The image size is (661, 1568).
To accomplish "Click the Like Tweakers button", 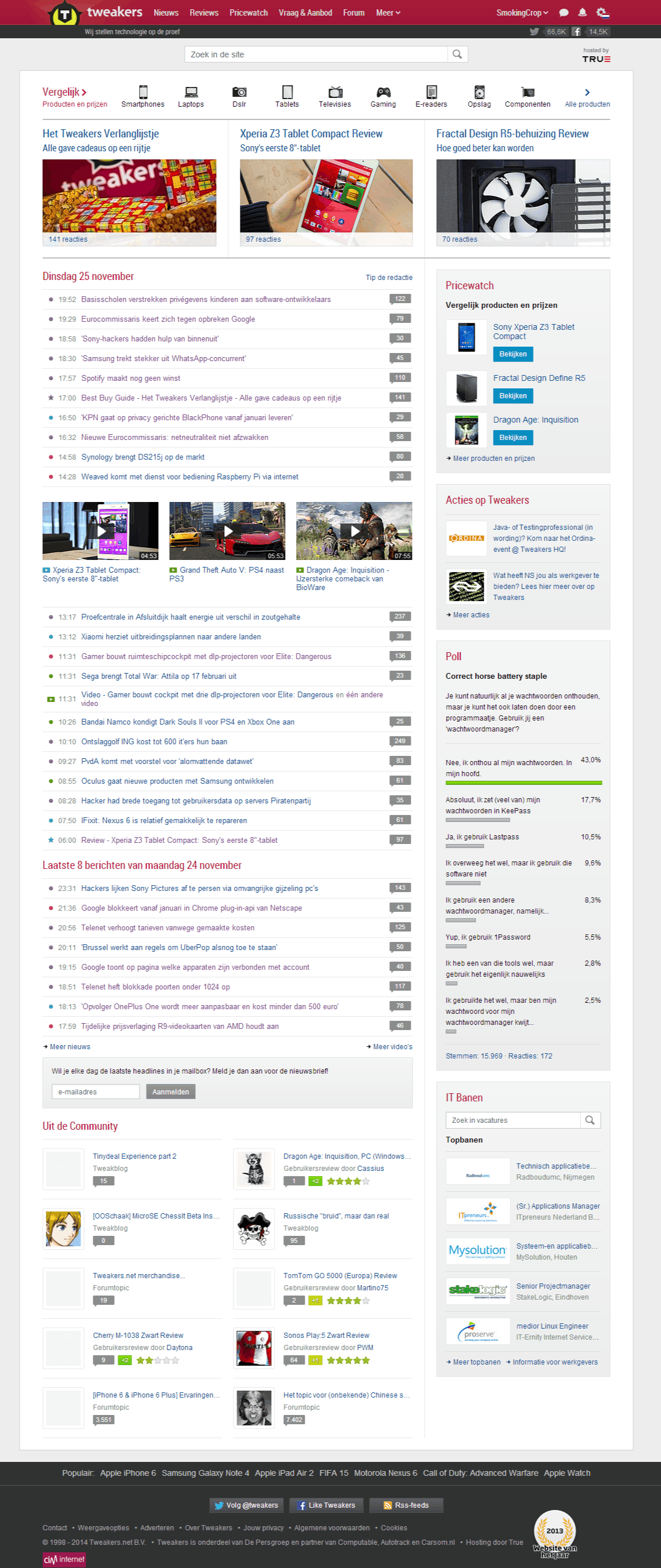I will point(326,1505).
